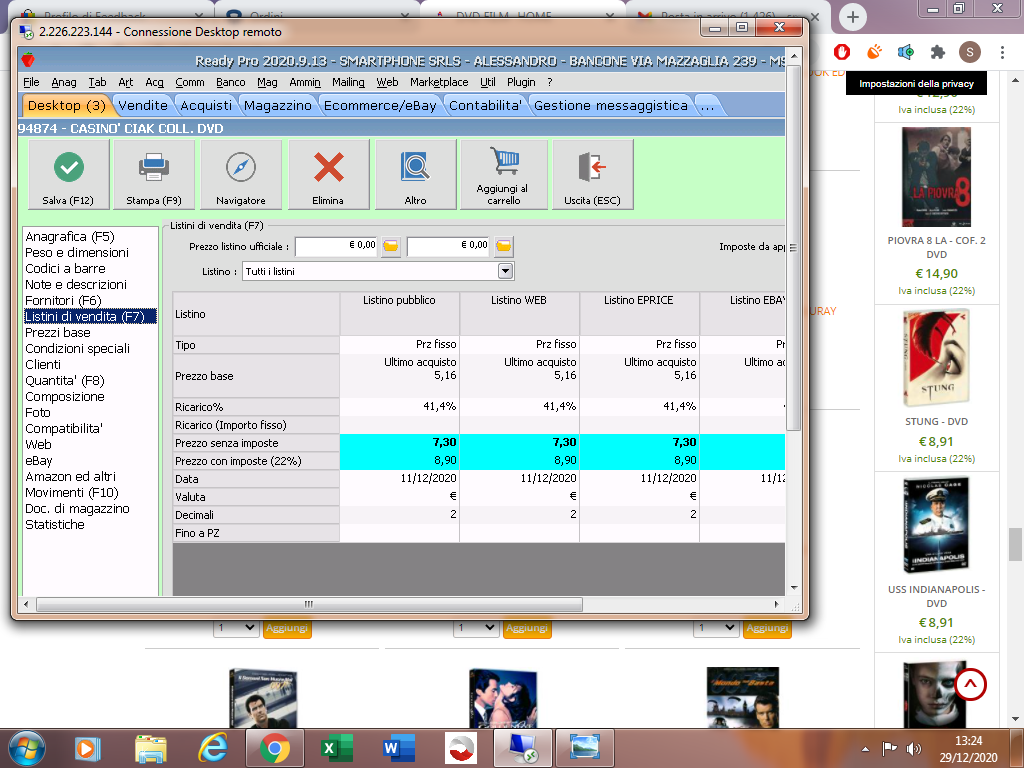Click the Ready Pro strawberry icon in title bar
1024x768 pixels.
pyautogui.click(x=27, y=60)
